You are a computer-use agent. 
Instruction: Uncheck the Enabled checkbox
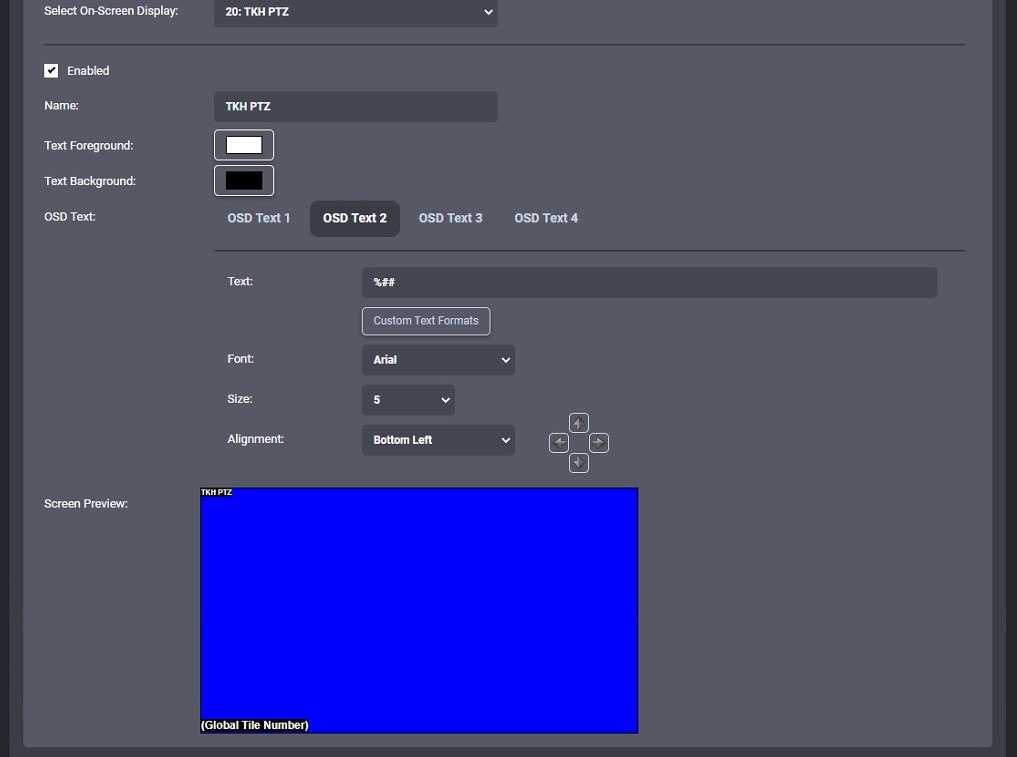point(51,71)
